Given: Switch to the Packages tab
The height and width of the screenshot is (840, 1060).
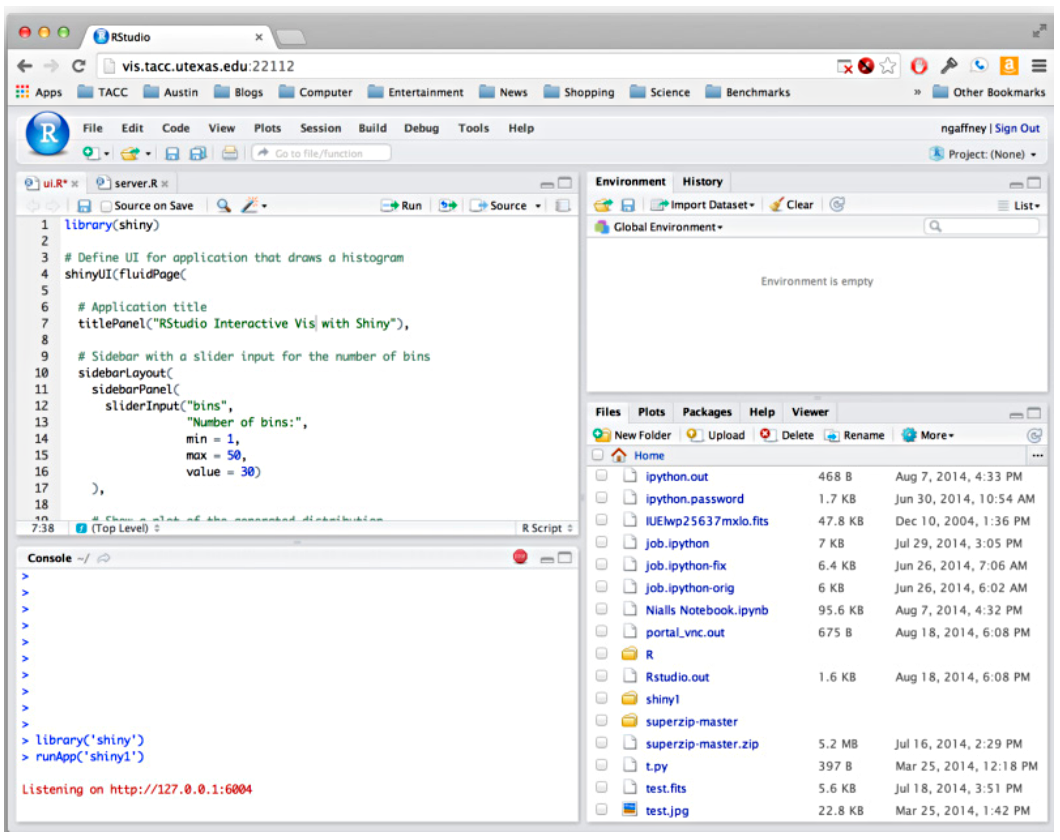Looking at the screenshot, I should pos(707,412).
